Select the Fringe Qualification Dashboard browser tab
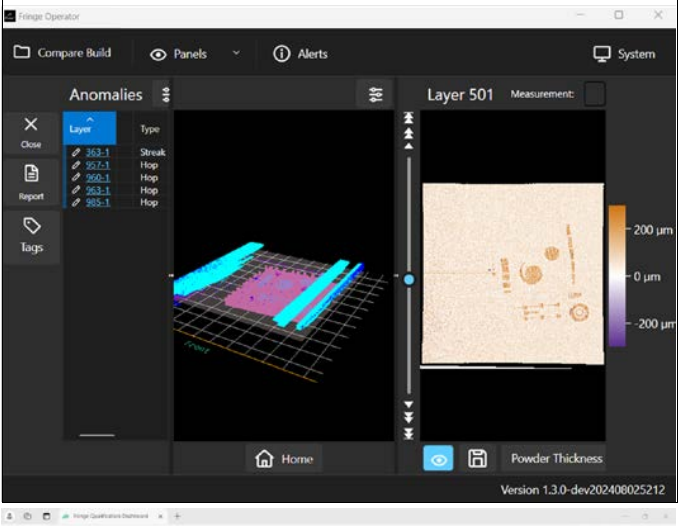The image size is (680, 526). click(x=110, y=516)
